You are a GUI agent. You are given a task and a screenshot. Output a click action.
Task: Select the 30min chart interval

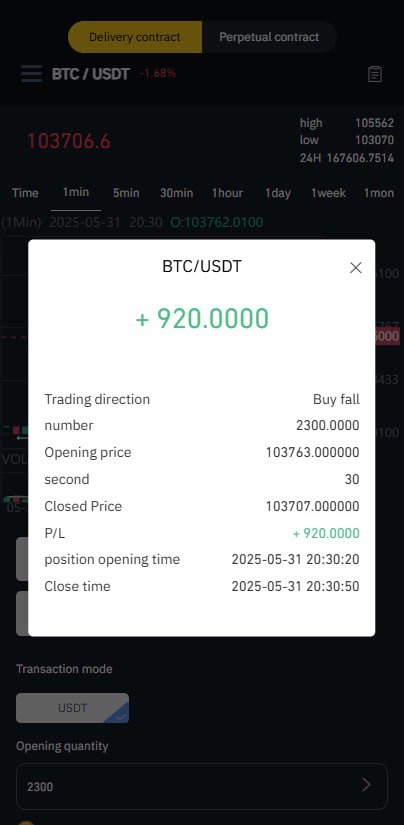[x=177, y=193]
